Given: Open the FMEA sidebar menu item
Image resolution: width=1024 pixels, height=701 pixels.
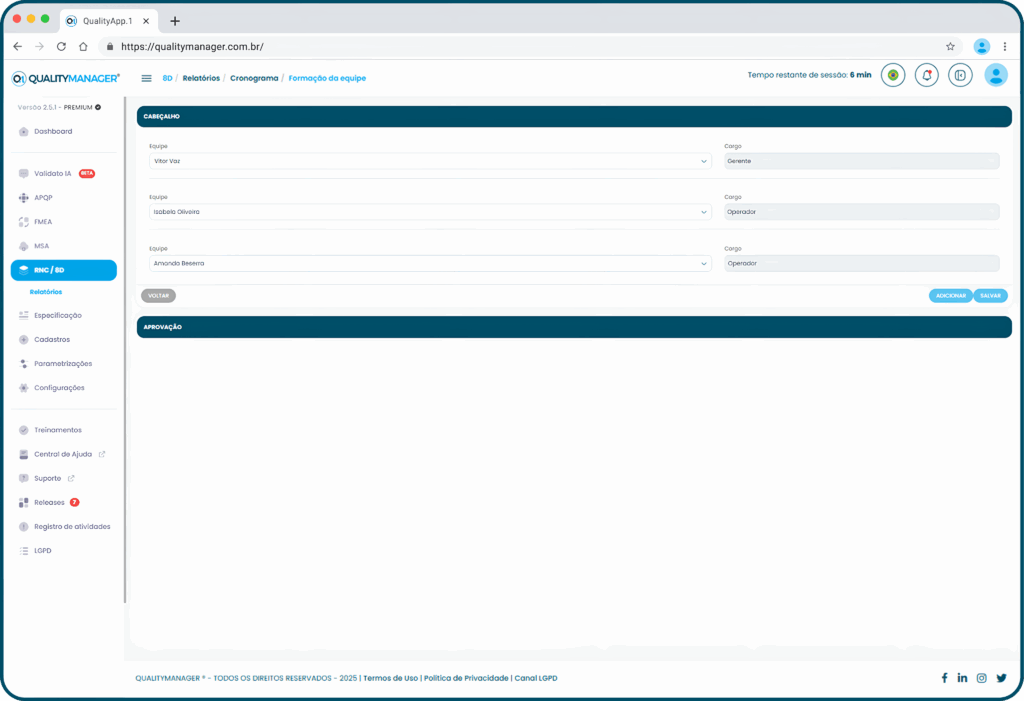Looking at the screenshot, I should point(43,222).
